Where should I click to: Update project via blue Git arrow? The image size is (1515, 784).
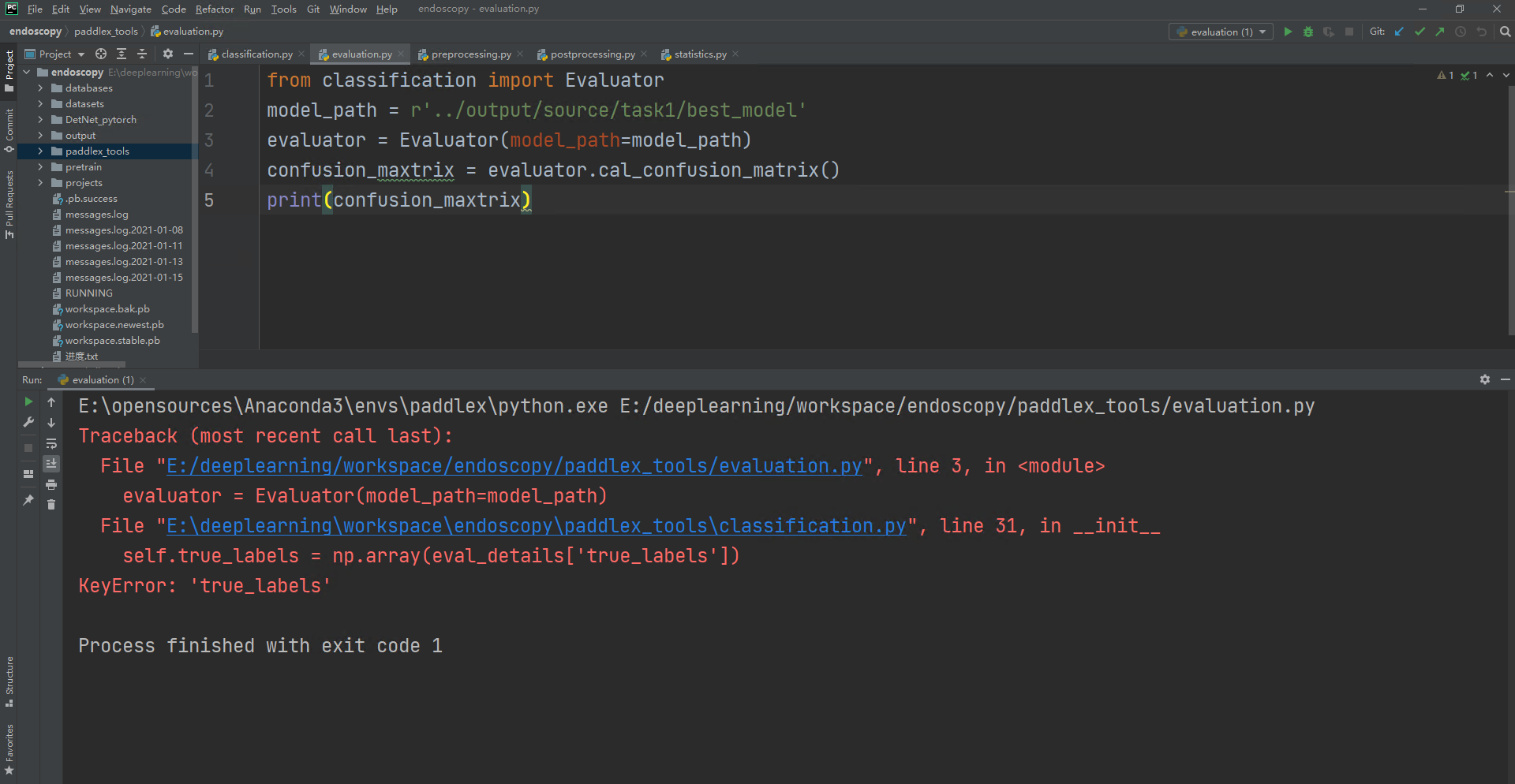pyautogui.click(x=1399, y=32)
